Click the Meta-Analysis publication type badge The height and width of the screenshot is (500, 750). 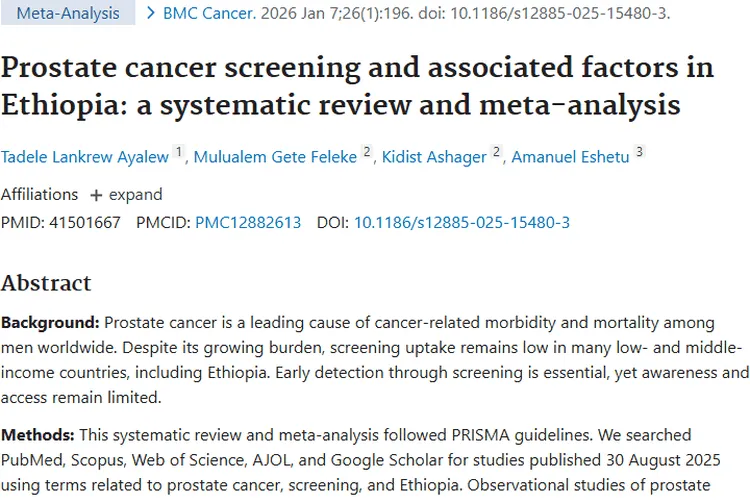pos(67,14)
